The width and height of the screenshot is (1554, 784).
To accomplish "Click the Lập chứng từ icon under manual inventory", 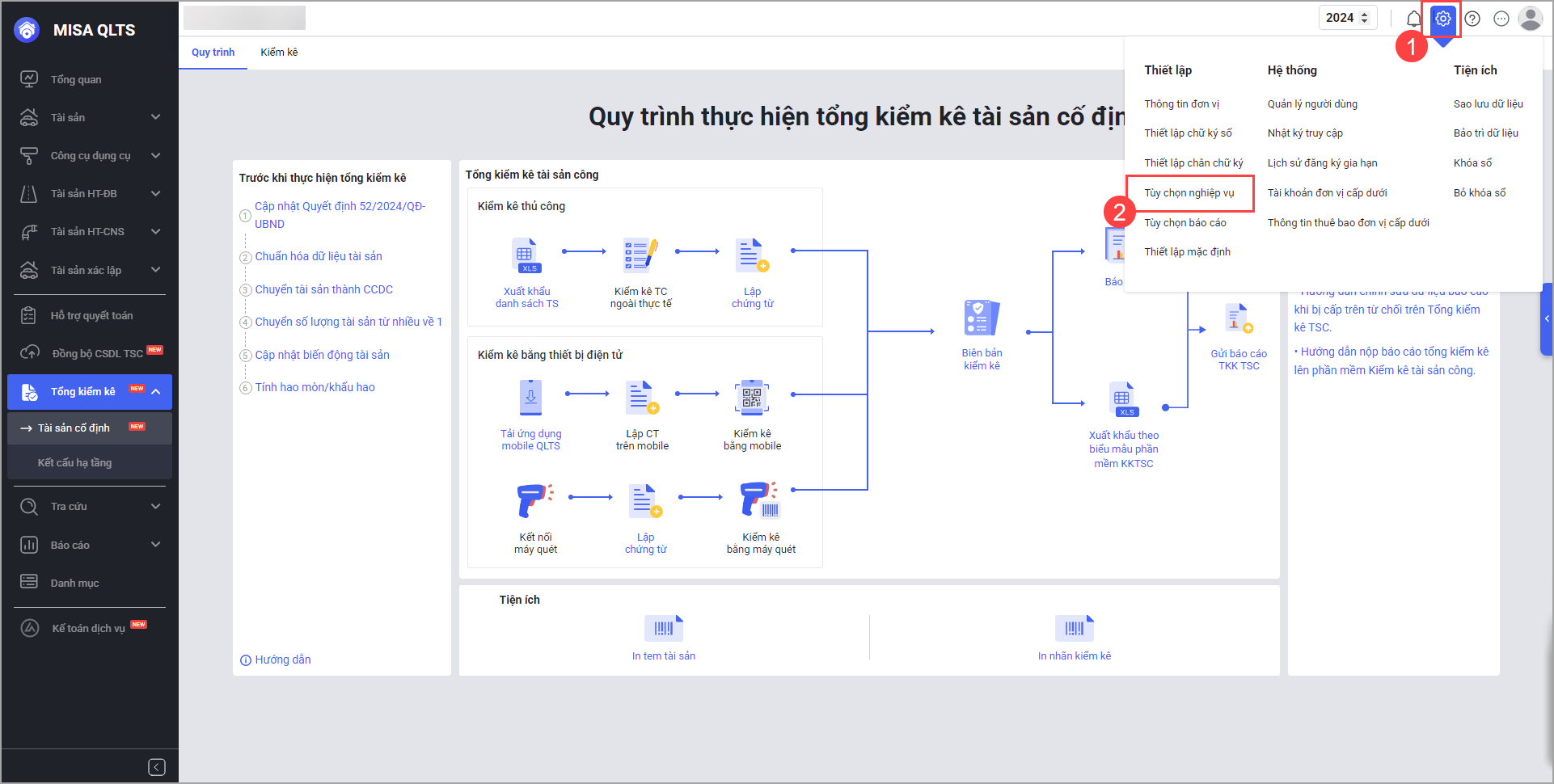I will point(752,255).
